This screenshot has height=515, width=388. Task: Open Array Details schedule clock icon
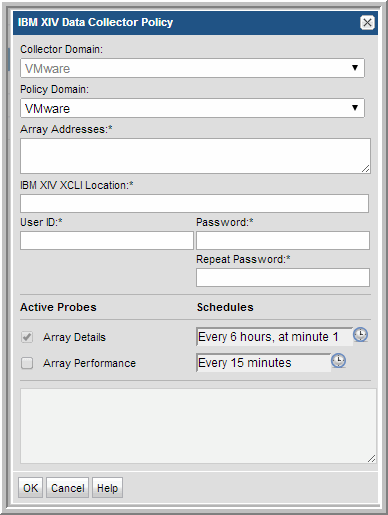(360, 335)
